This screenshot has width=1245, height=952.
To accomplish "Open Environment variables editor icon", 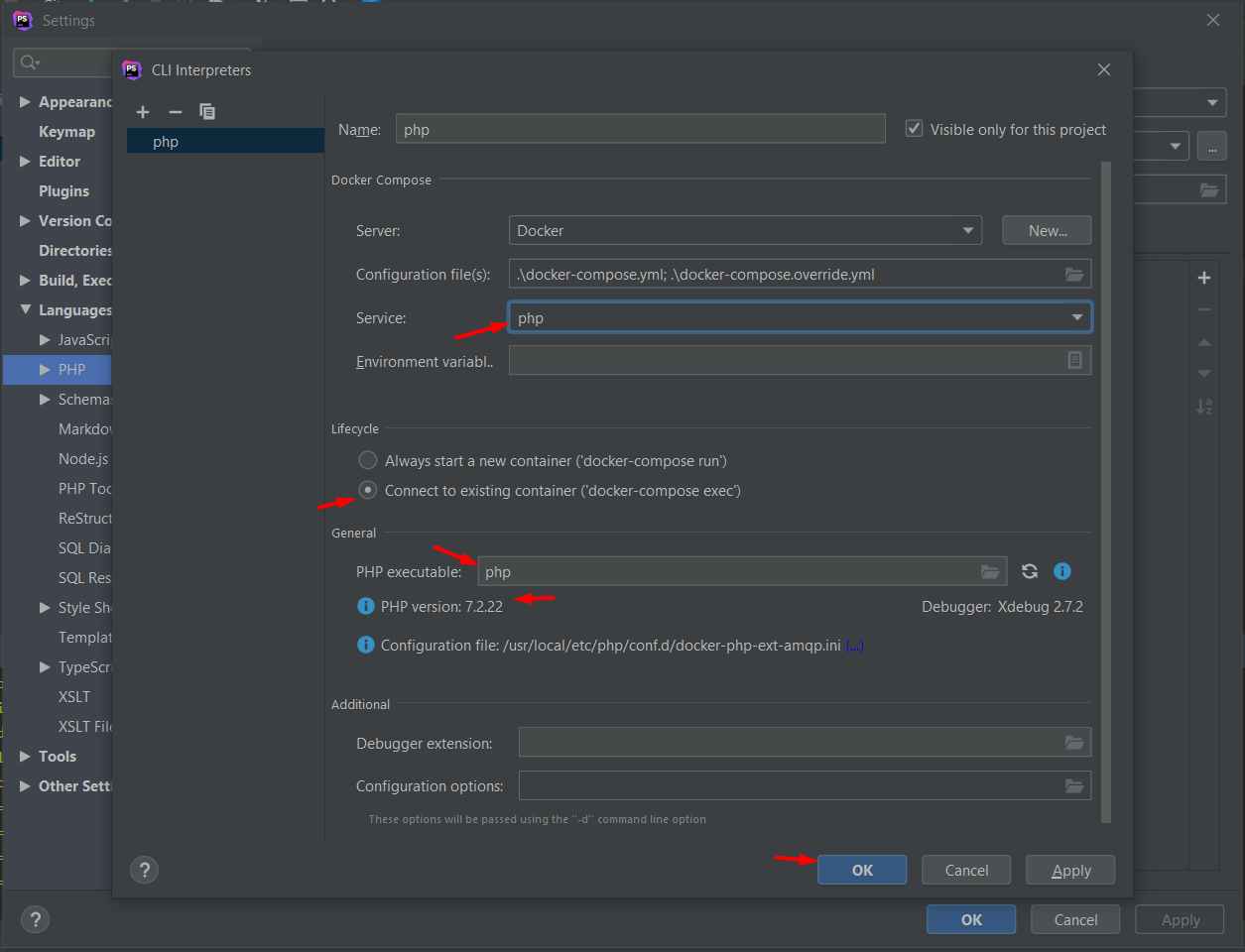I will click(1074, 360).
